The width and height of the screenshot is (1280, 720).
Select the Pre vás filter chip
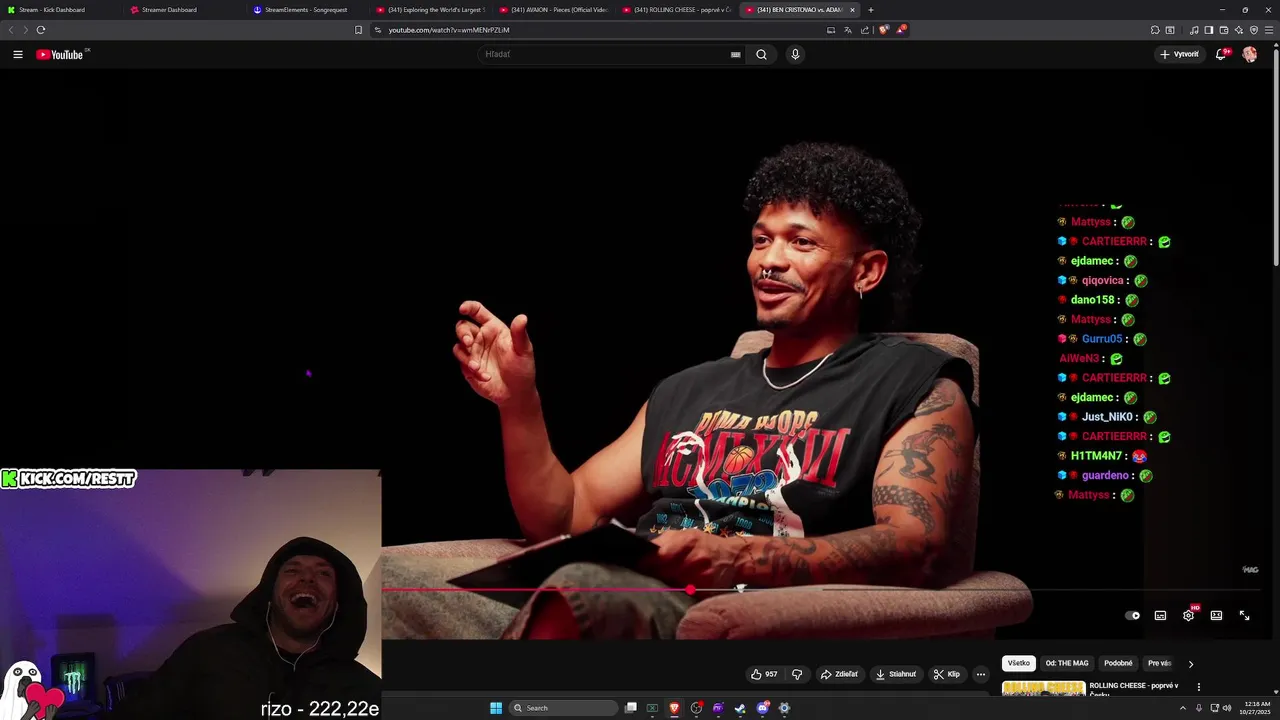(1159, 663)
